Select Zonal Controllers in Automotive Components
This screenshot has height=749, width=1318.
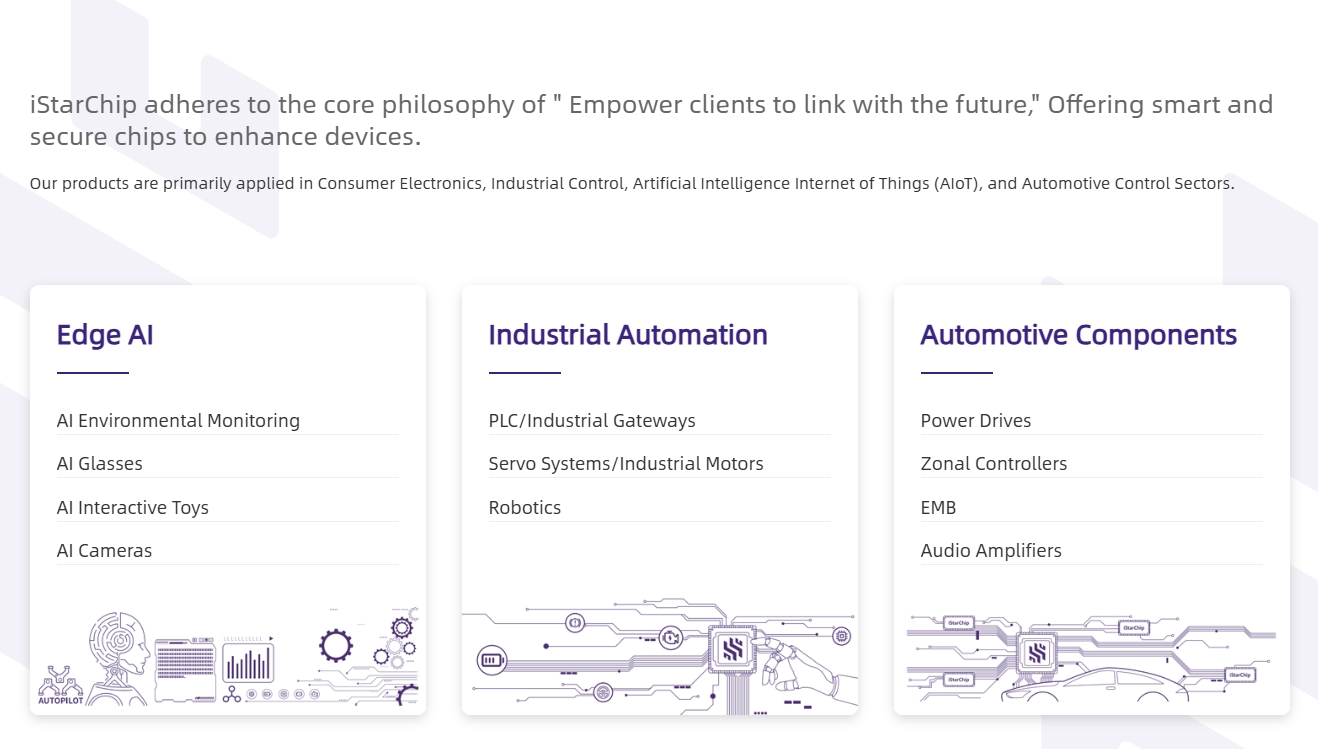[x=994, y=464]
